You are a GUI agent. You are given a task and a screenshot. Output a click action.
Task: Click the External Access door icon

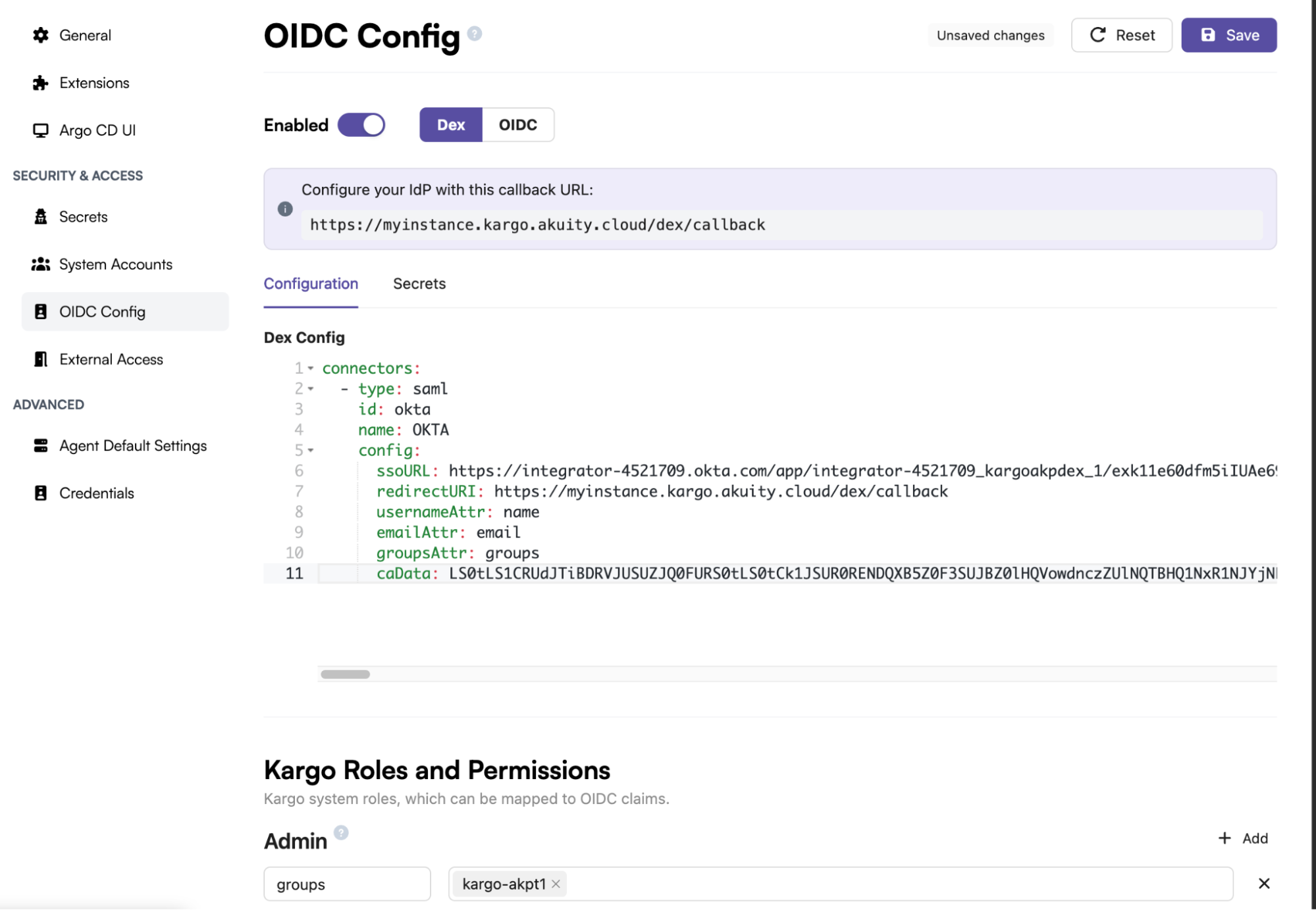[x=41, y=359]
